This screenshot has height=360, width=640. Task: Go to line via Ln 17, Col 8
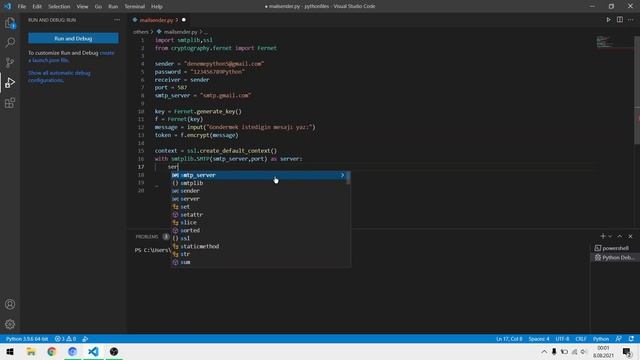(x=509, y=339)
